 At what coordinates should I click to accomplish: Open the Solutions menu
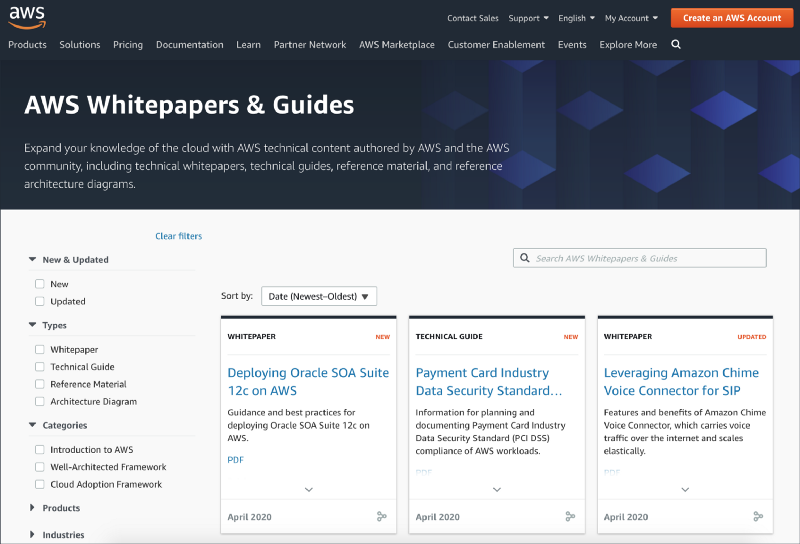tap(80, 44)
